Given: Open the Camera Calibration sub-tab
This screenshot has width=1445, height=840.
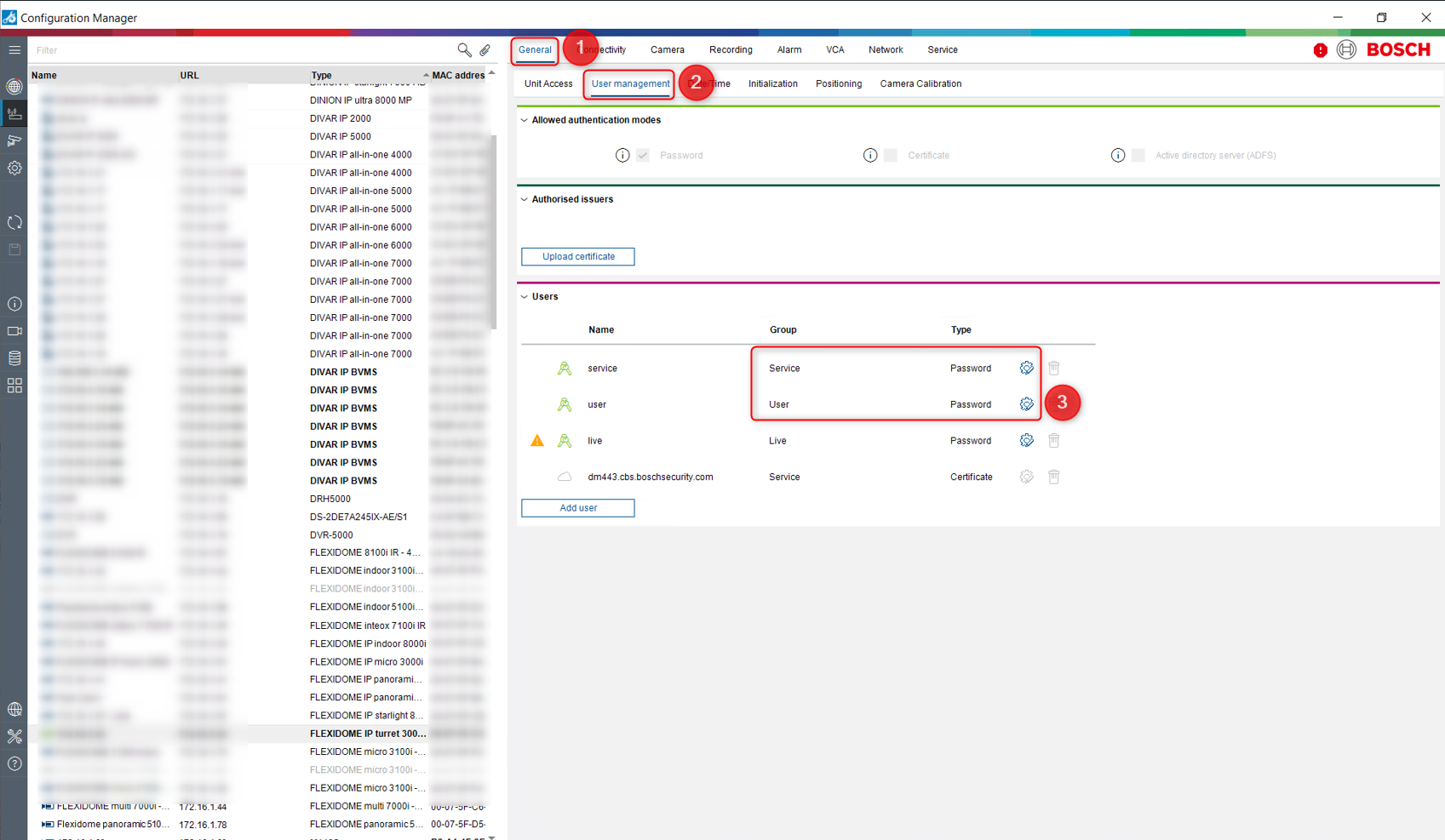Looking at the screenshot, I should pos(920,83).
